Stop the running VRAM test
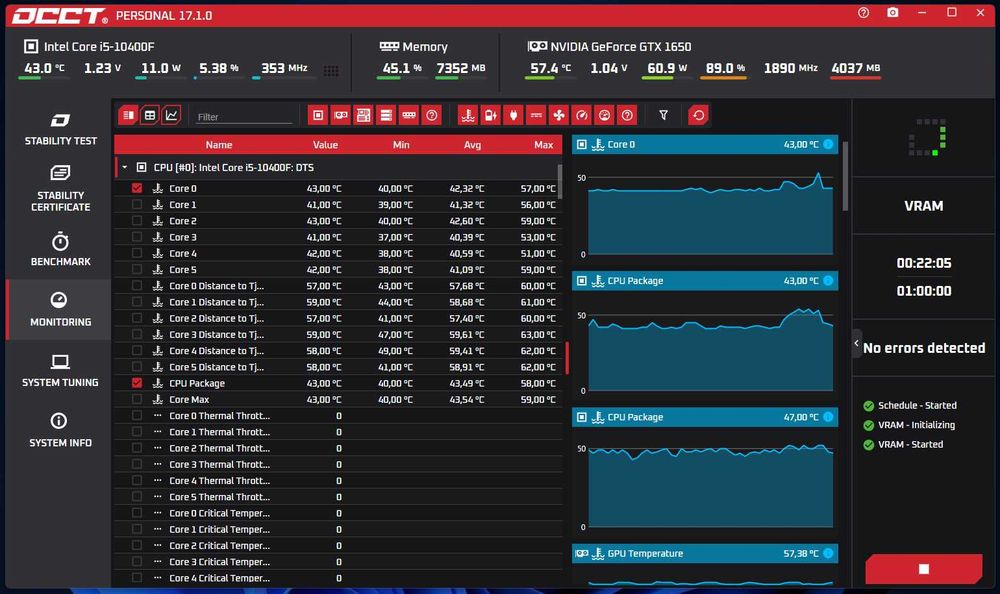Viewport: 1000px width, 594px height. (923, 569)
